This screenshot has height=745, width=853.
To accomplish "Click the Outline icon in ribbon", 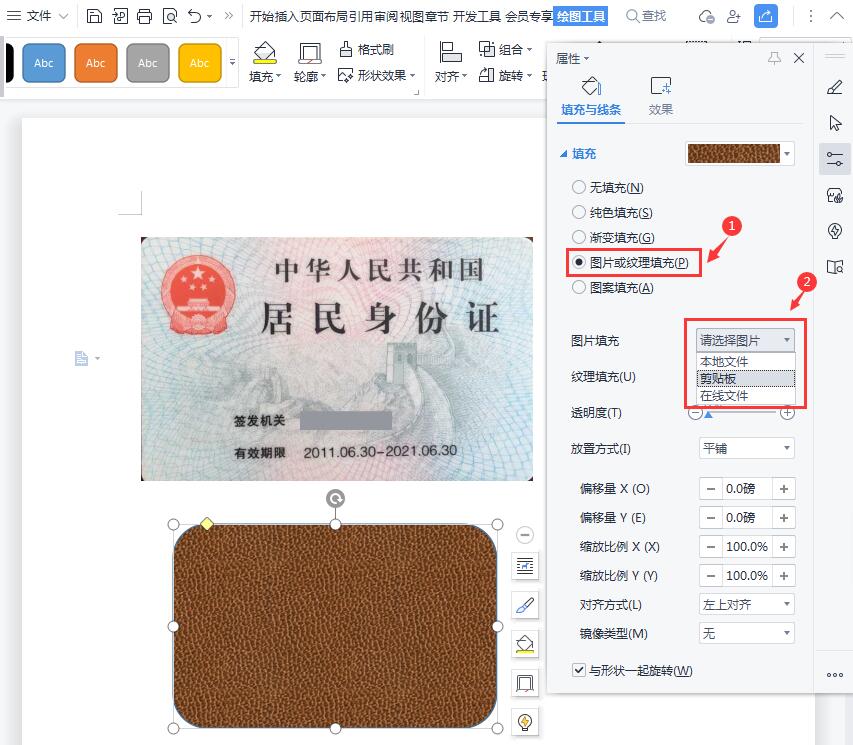I will tap(310, 53).
